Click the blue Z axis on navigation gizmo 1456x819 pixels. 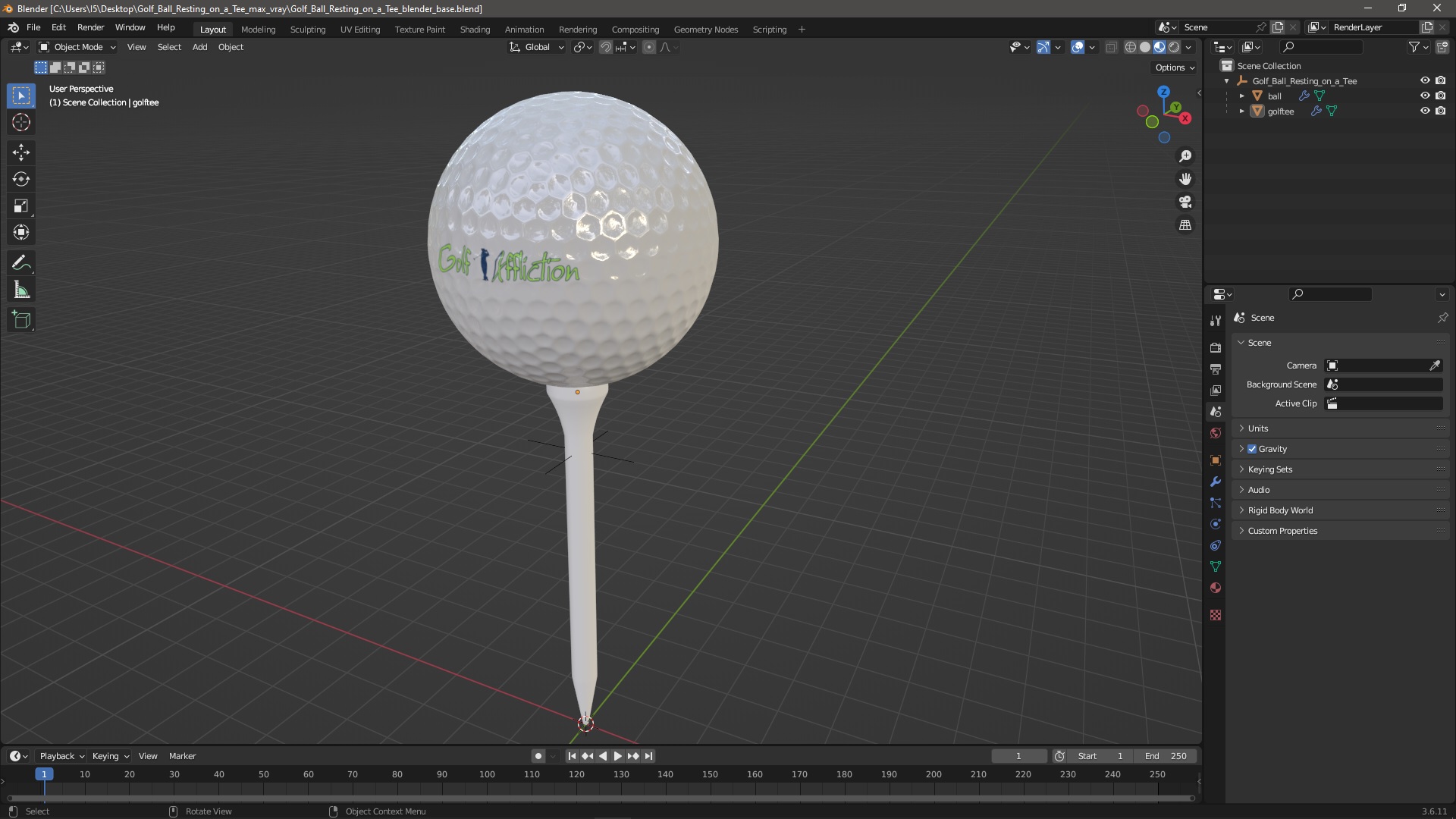[1163, 91]
